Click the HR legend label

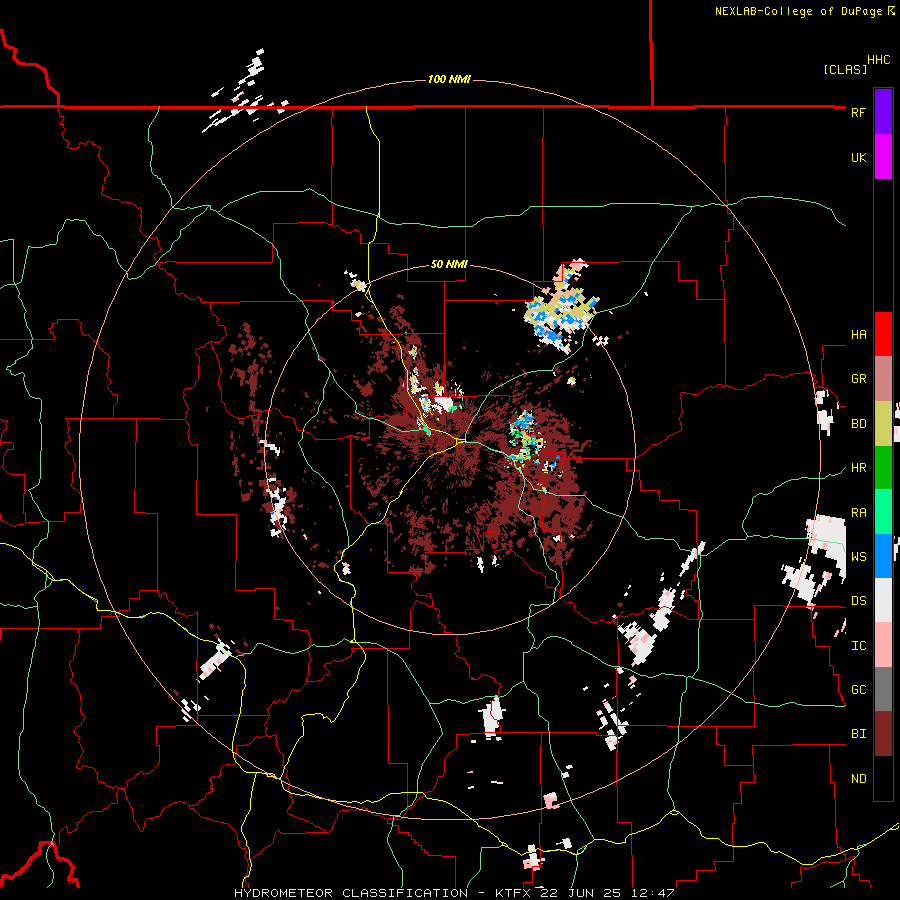858,468
